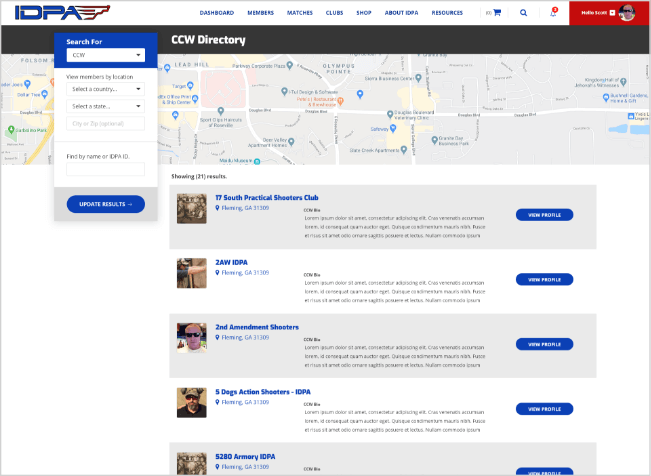Click the user avatar next to Hello Scott
651x476 pixels.
pos(627,13)
